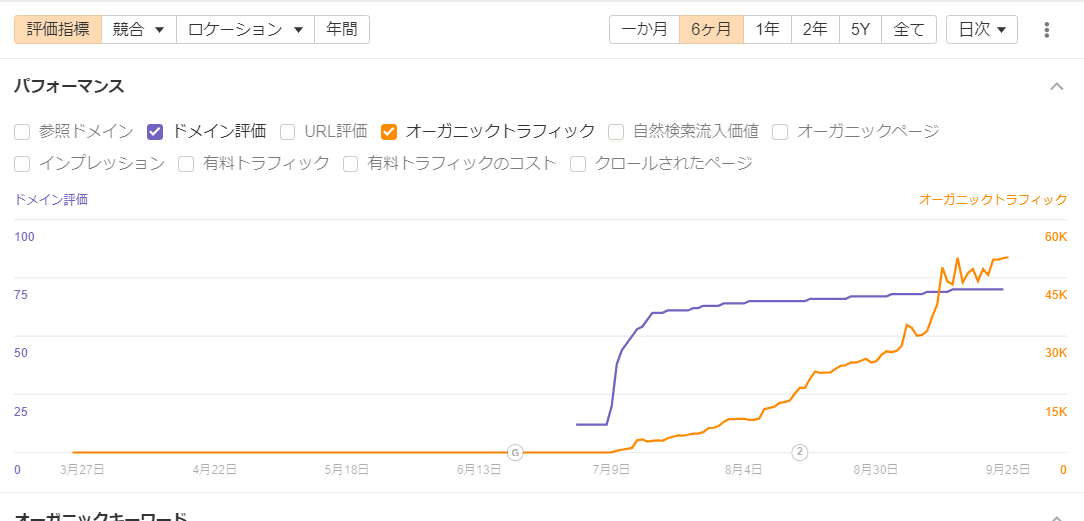This screenshot has width=1084, height=521.
Task: Disable the オーガニックトラフィック checkbox
Action: point(389,131)
